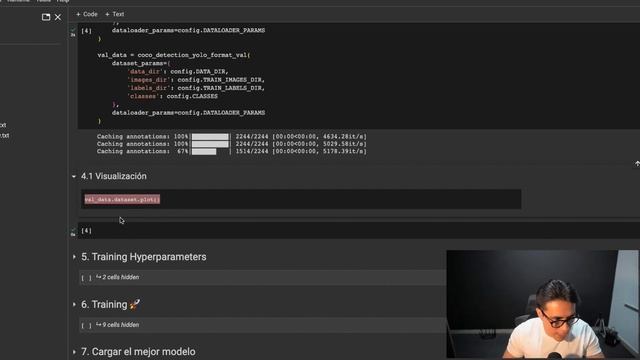Click the 'classes': config.CLASSES line
This screenshot has width=640, height=360.
pos(172,96)
